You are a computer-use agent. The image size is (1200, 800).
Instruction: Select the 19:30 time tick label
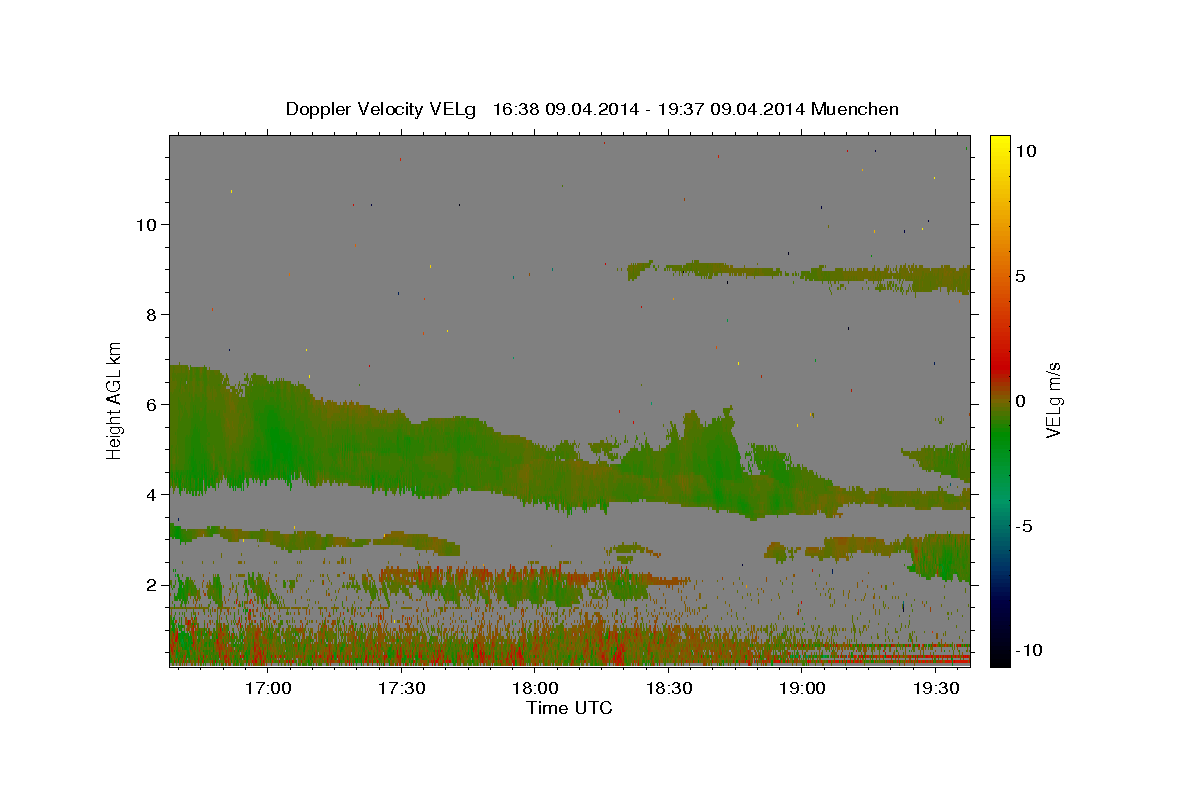click(935, 688)
